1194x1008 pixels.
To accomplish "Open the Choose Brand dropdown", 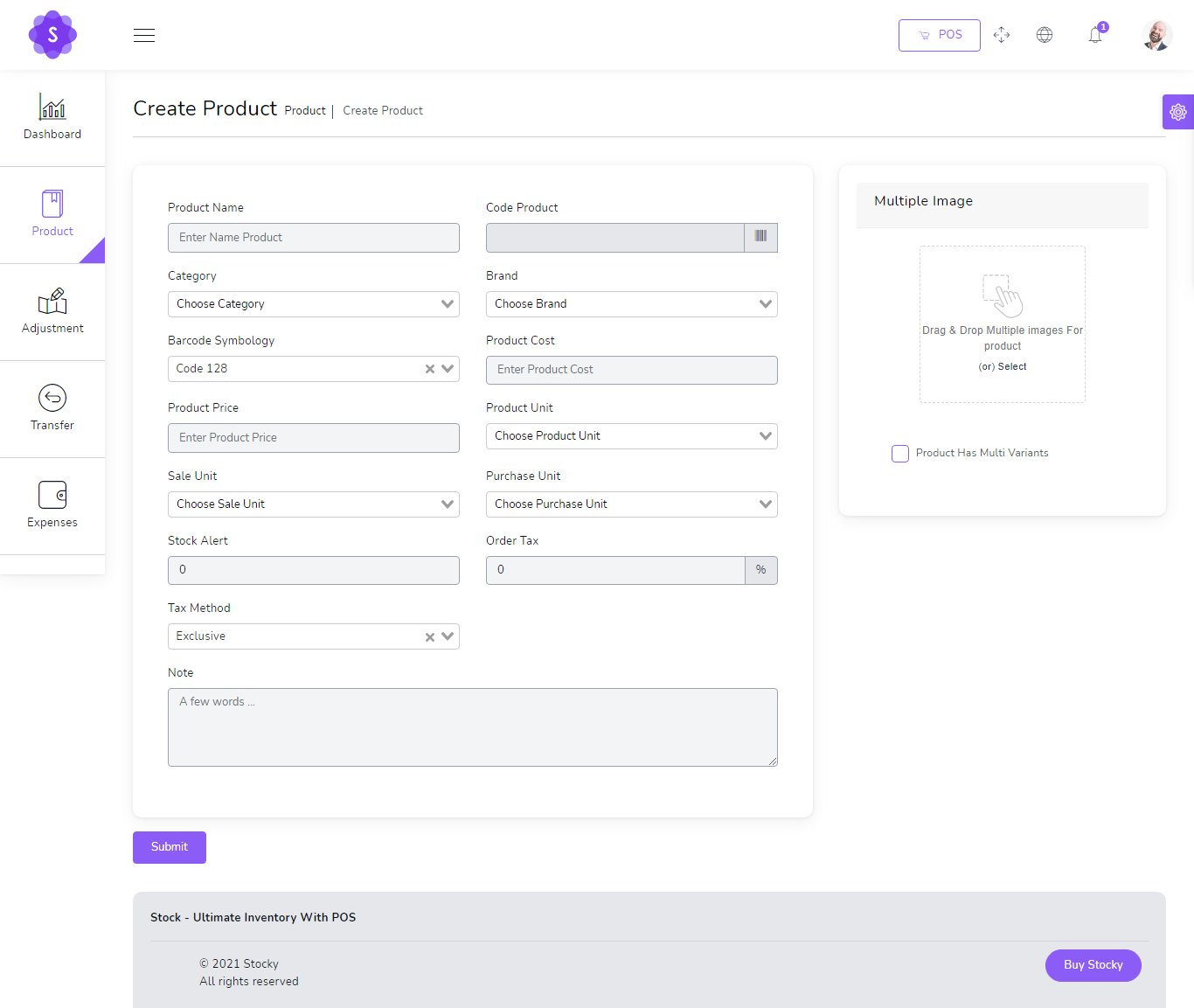I will coord(631,304).
